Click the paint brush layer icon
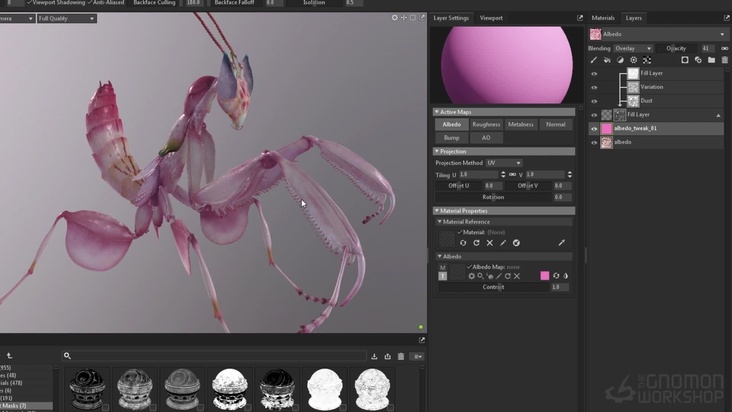Image resolution: width=732 pixels, height=412 pixels. click(x=594, y=60)
